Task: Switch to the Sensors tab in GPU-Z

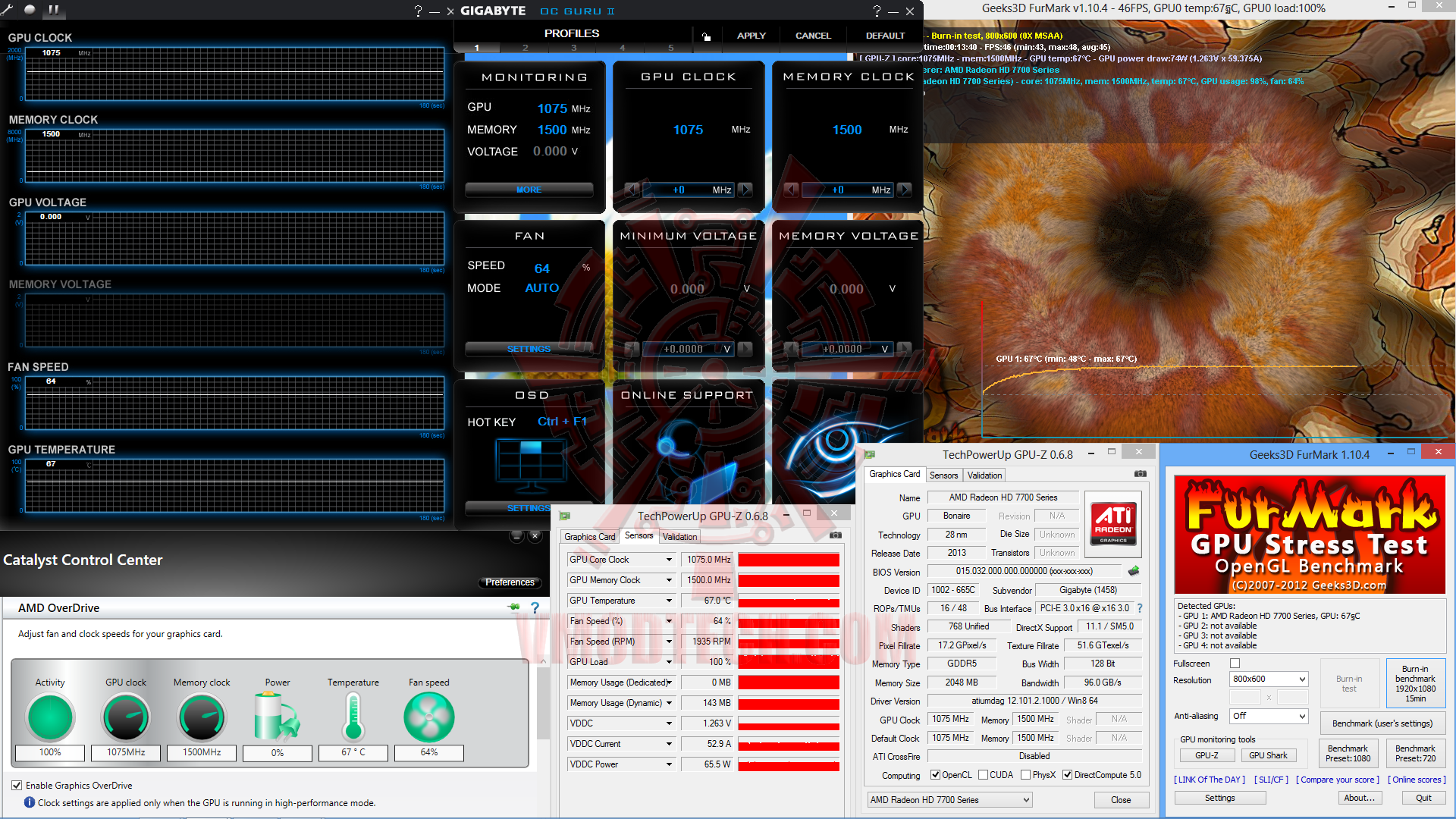Action: 943,475
